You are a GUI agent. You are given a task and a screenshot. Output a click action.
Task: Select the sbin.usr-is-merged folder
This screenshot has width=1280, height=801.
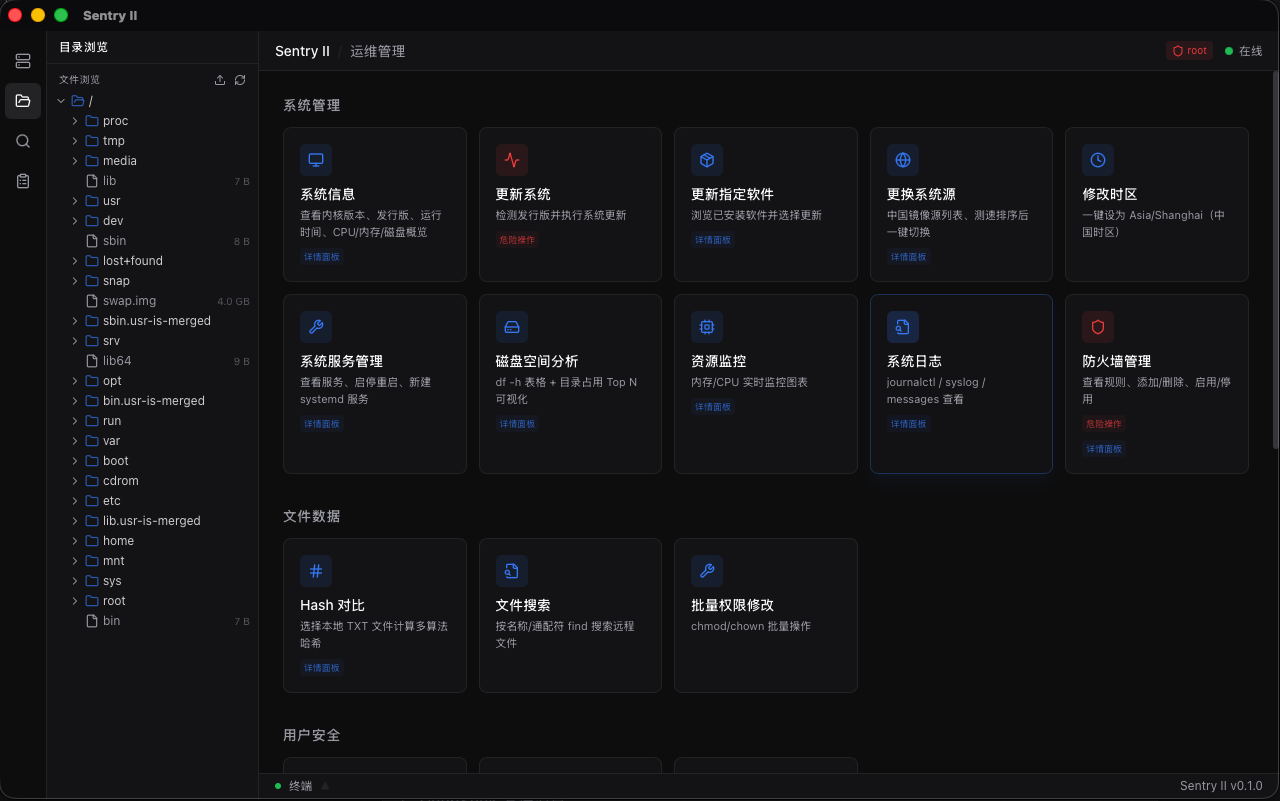point(153,321)
